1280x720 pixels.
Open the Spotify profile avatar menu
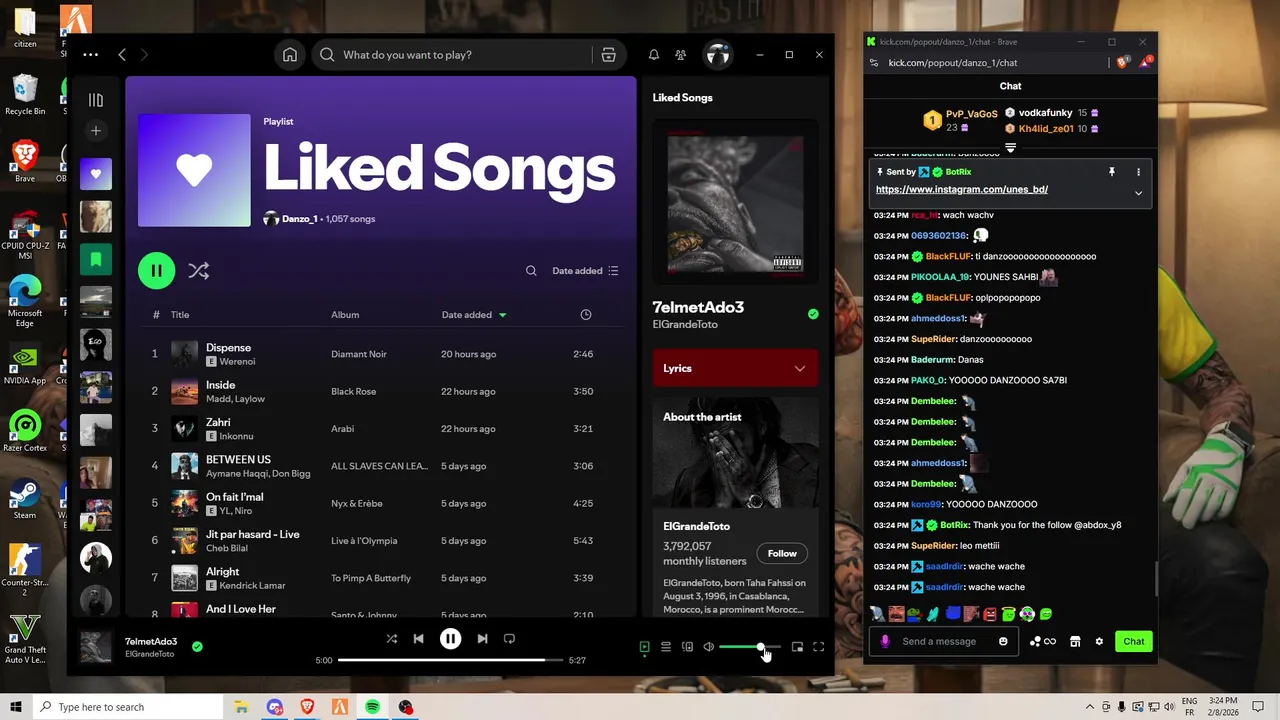point(718,55)
